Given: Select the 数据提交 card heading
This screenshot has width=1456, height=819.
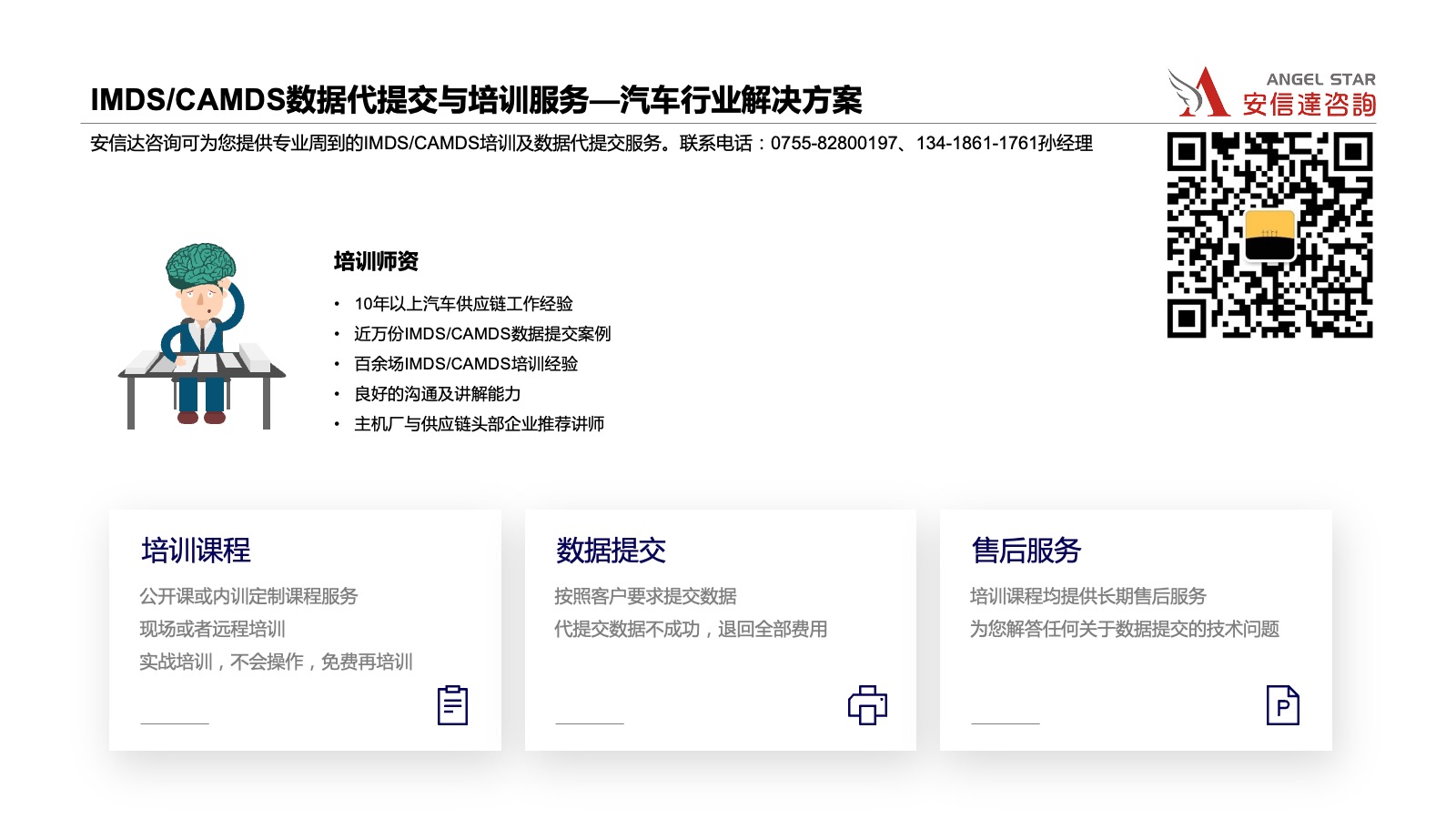Looking at the screenshot, I should (x=608, y=551).
